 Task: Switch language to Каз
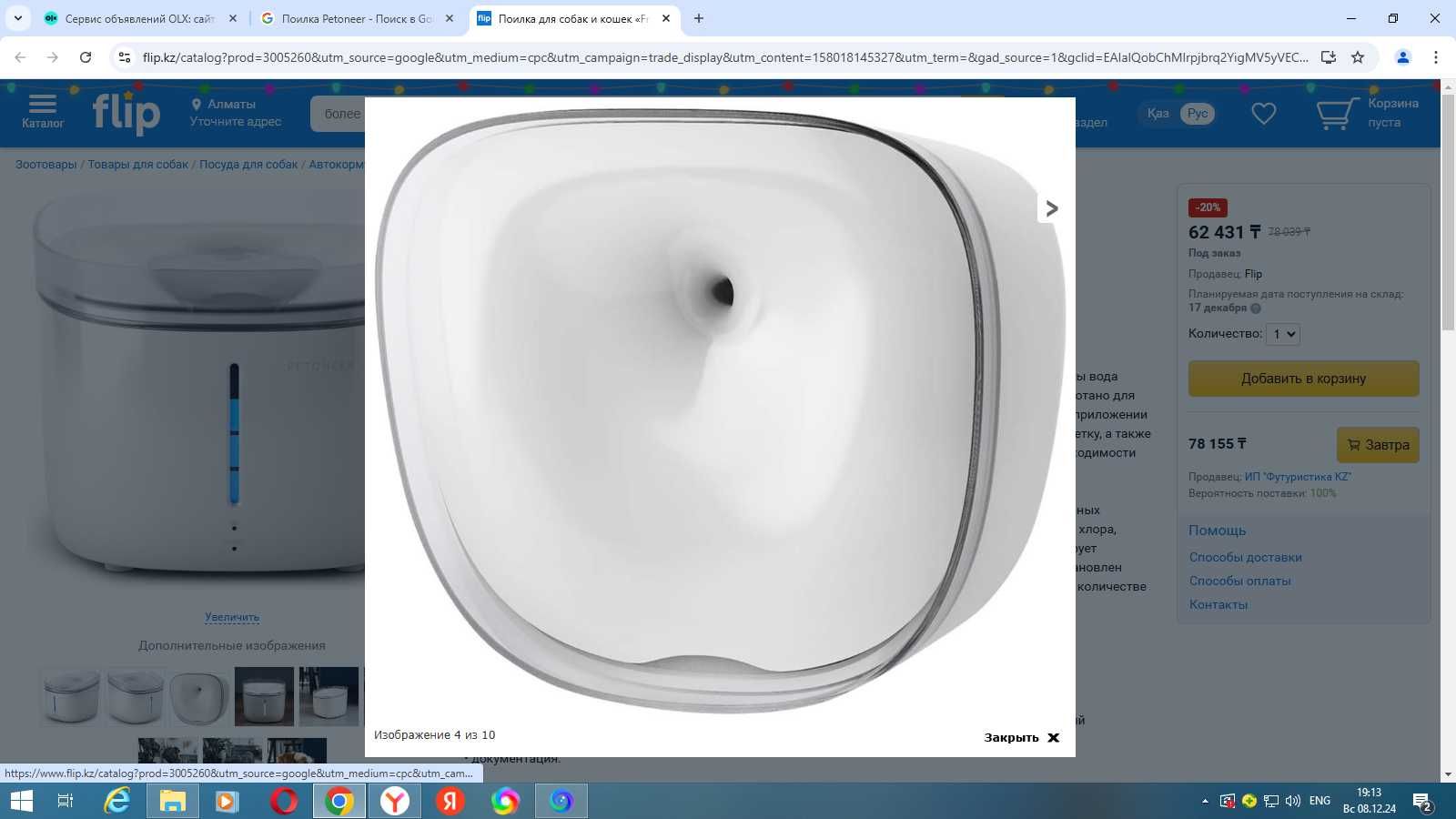pos(1158,114)
